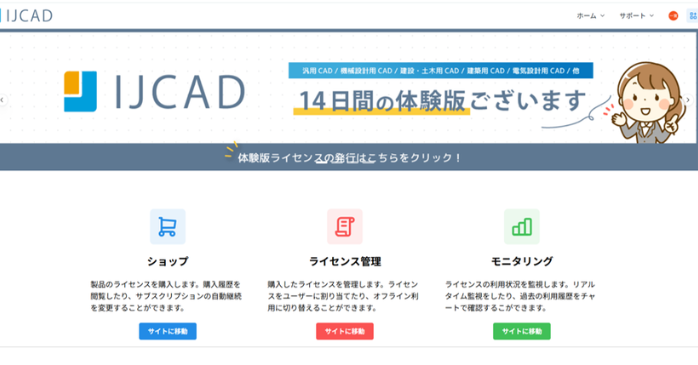
Task: Expand the サポート dropdown menu
Action: coord(637,16)
